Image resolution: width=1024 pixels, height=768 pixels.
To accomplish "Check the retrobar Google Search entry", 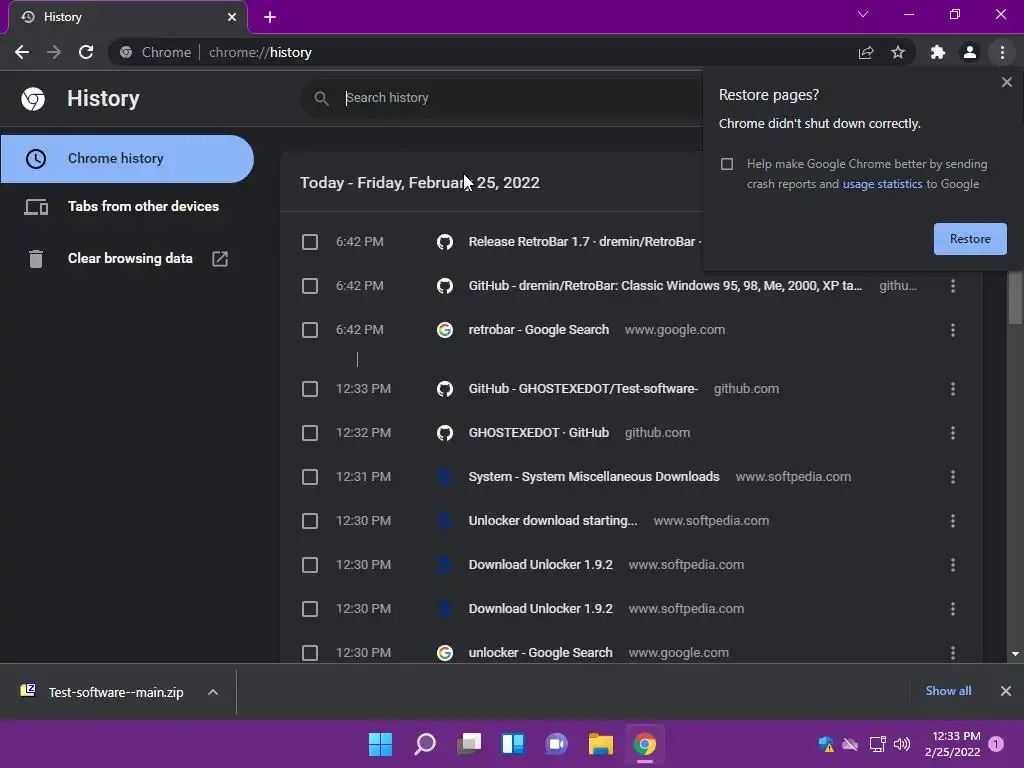I will click(x=310, y=330).
